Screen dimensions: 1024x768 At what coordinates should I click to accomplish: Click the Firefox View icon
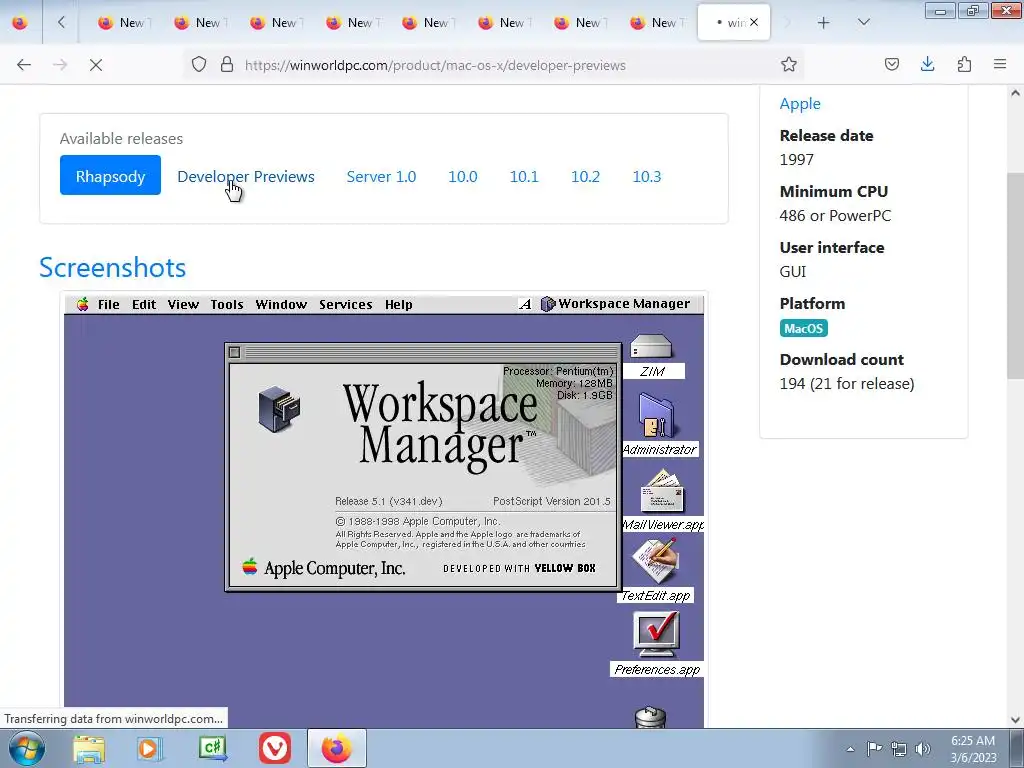(20, 22)
